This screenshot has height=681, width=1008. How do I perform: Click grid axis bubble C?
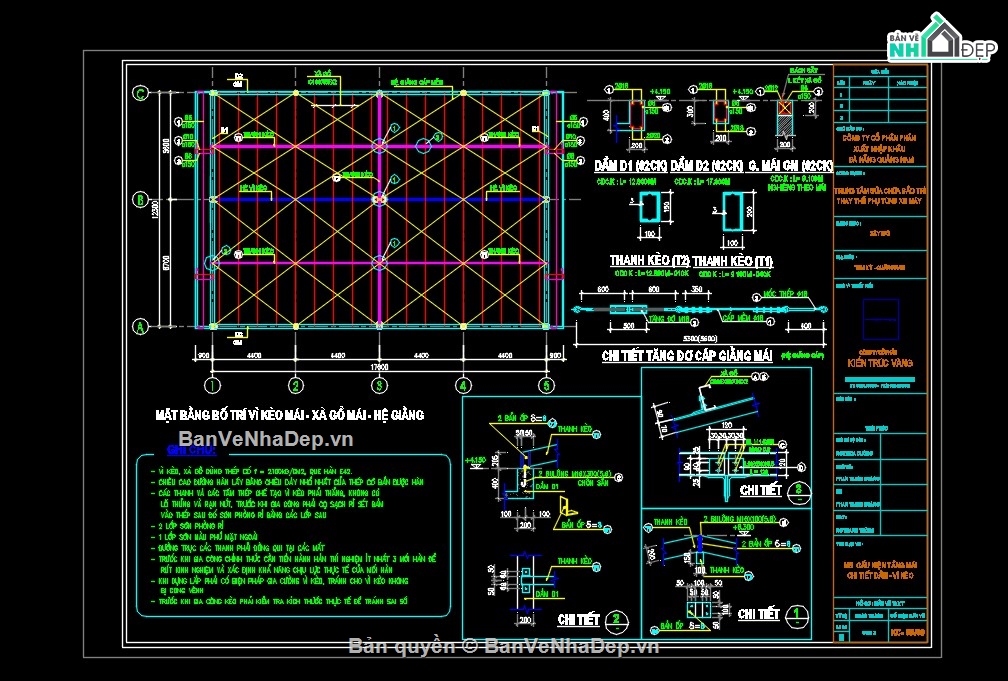(140, 93)
